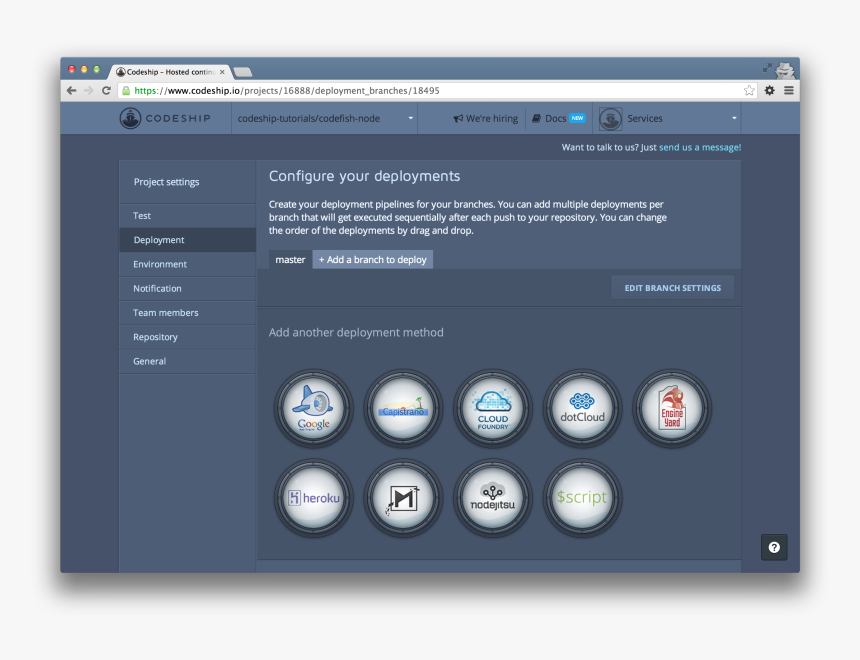Click Add a branch to deploy
The width and height of the screenshot is (860, 660).
[372, 260]
